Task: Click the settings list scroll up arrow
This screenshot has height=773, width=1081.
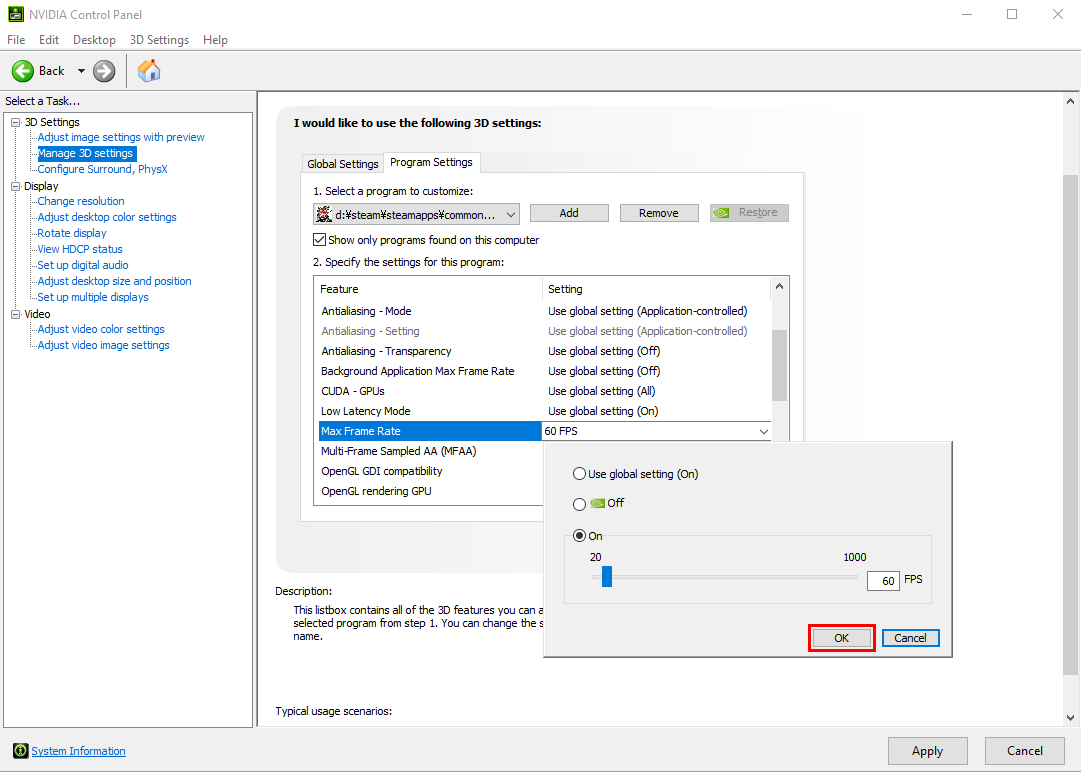Action: [779, 286]
